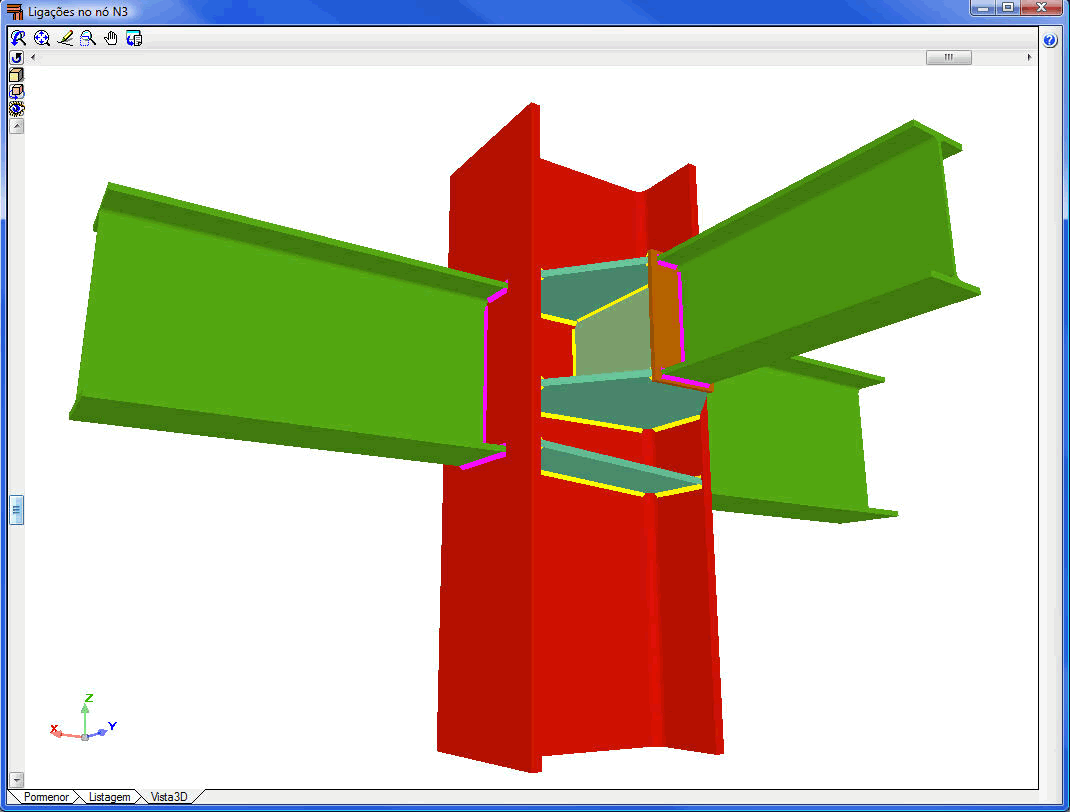Open the help question mark icon
This screenshot has width=1070, height=812.
(x=1050, y=40)
